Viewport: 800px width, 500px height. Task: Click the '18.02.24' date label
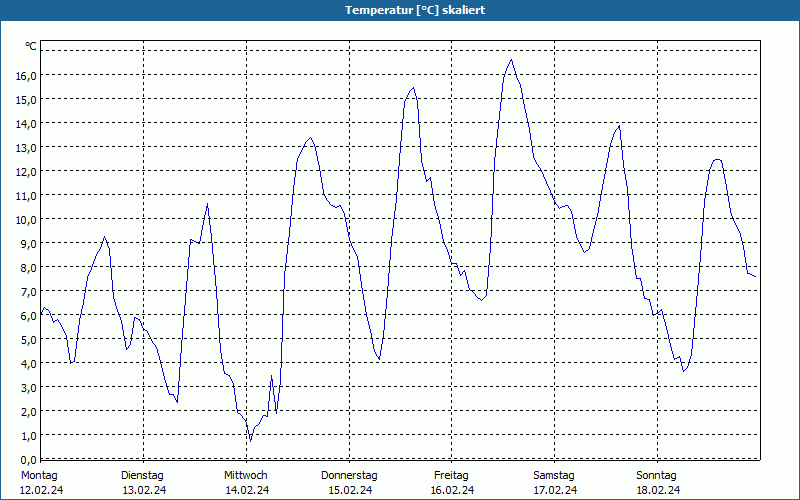pyautogui.click(x=658, y=490)
